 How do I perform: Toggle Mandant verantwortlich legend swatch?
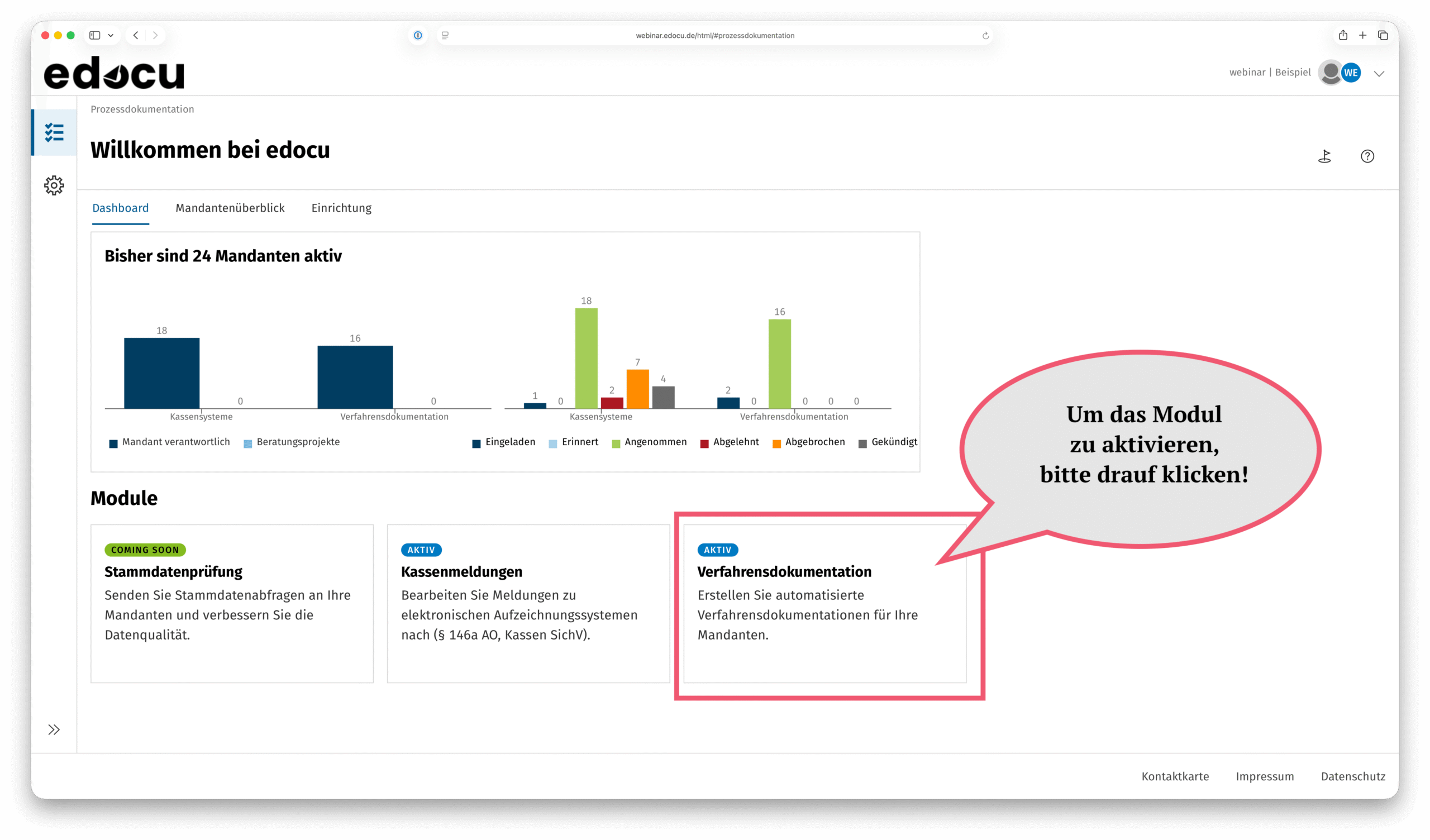click(113, 443)
